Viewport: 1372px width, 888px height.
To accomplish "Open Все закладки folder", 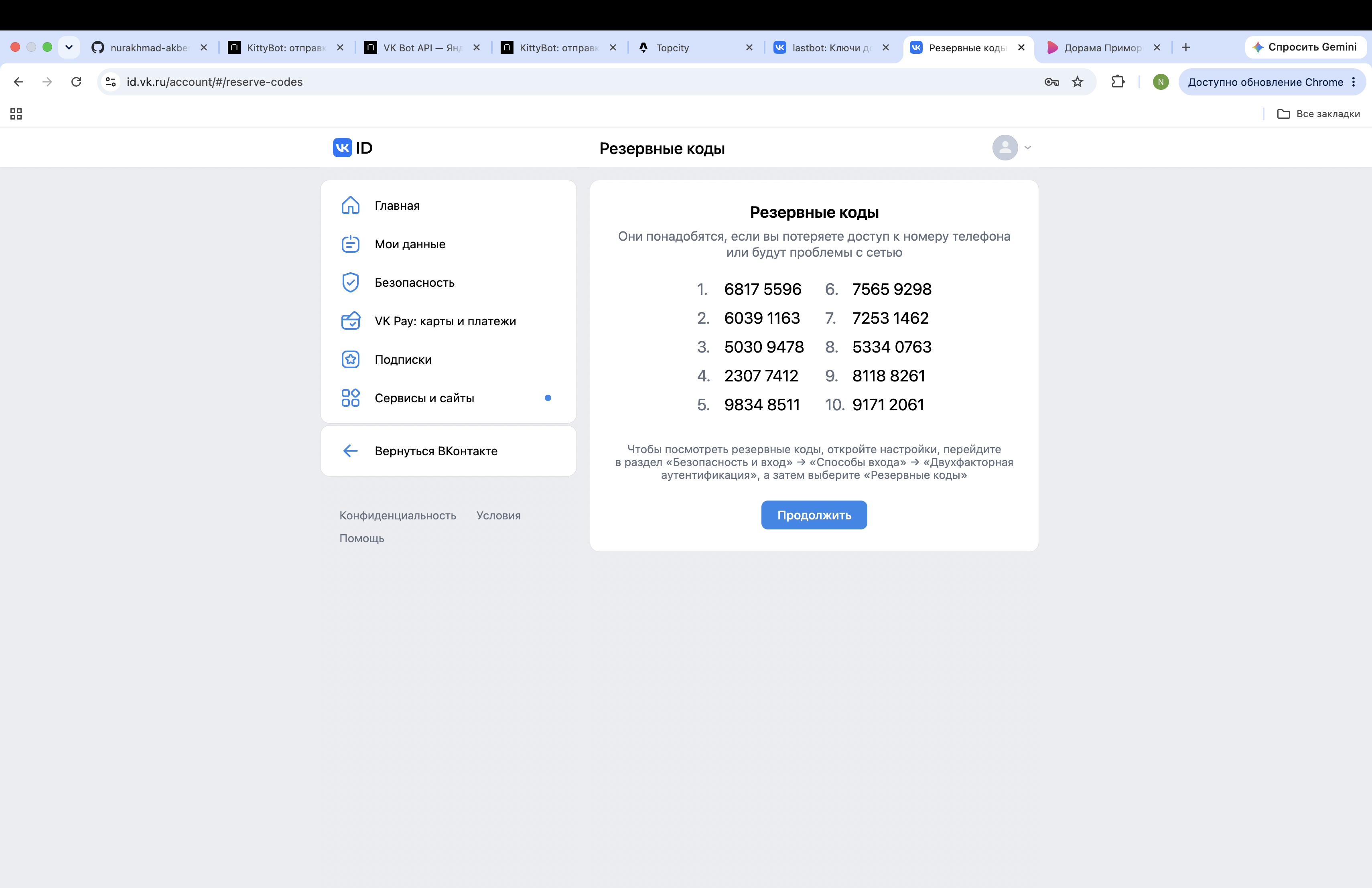I will 1318,114.
